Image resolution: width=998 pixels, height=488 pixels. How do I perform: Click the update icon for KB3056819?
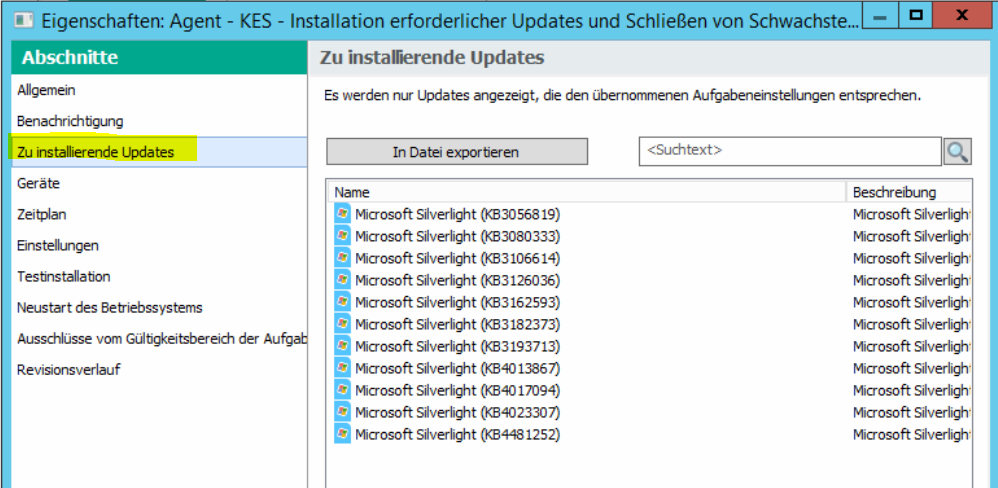[342, 214]
